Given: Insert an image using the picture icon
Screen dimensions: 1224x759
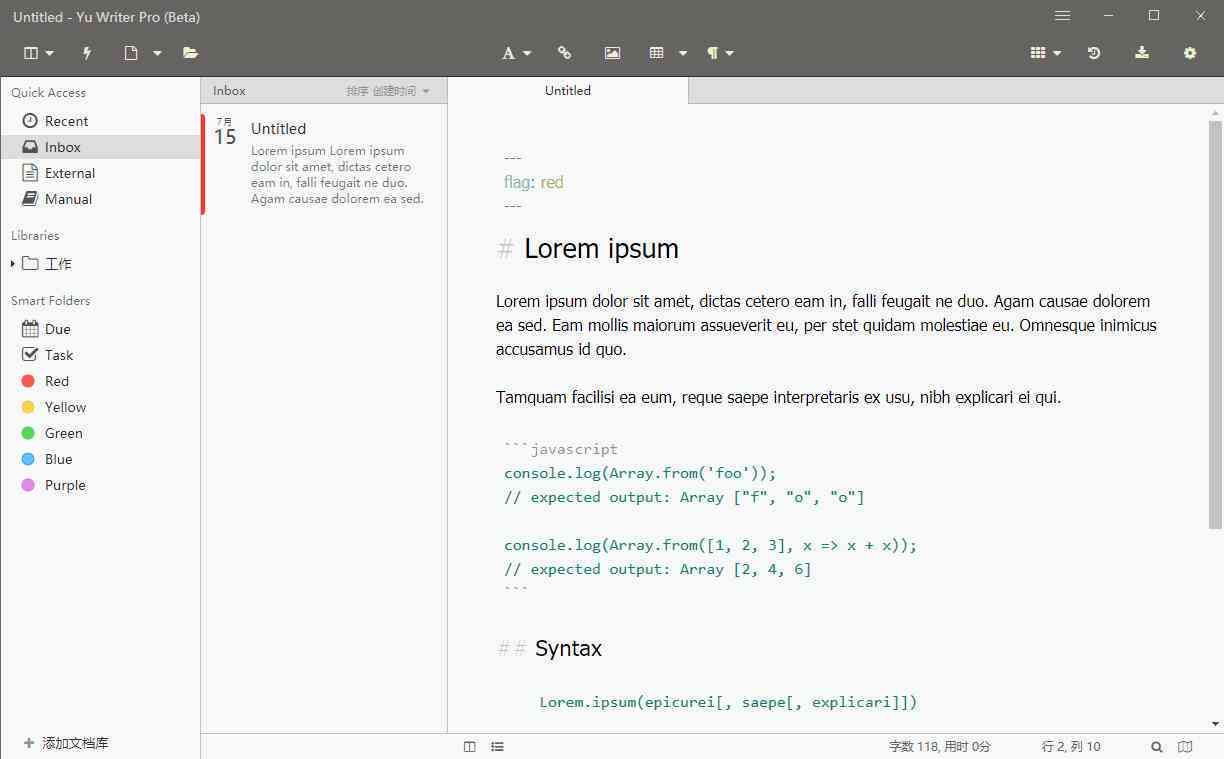Looking at the screenshot, I should pos(612,53).
